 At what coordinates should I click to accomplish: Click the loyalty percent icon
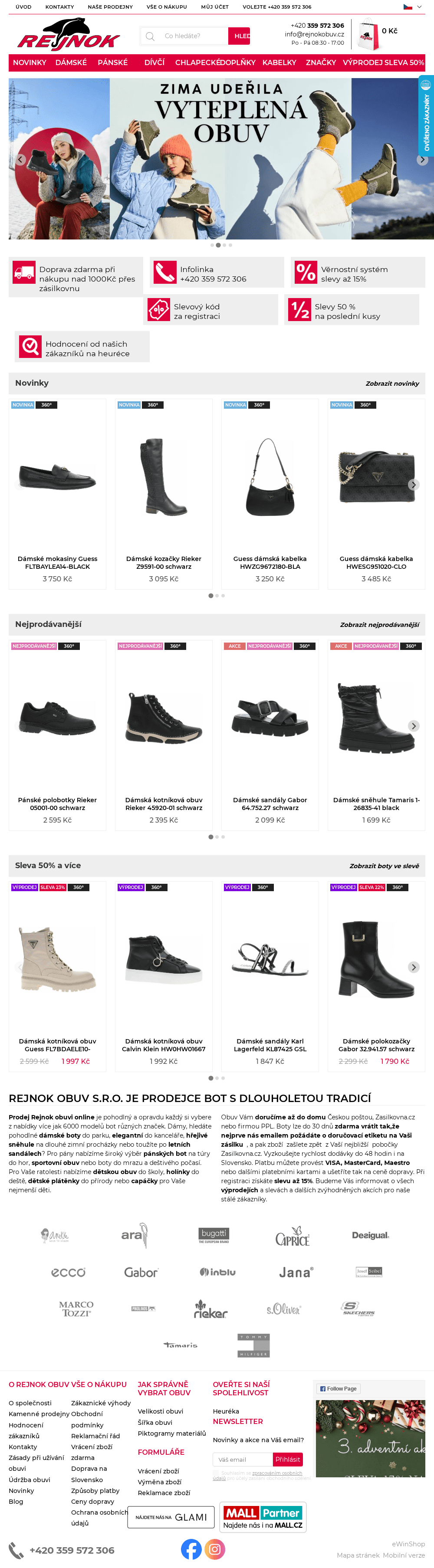click(x=306, y=272)
